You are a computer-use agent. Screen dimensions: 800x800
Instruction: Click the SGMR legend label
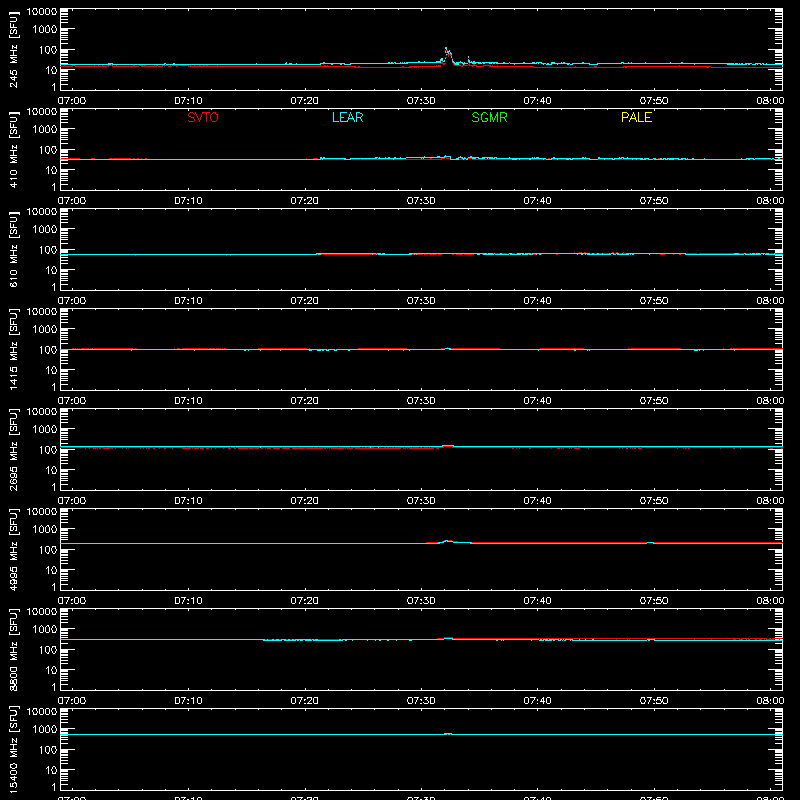[489, 117]
